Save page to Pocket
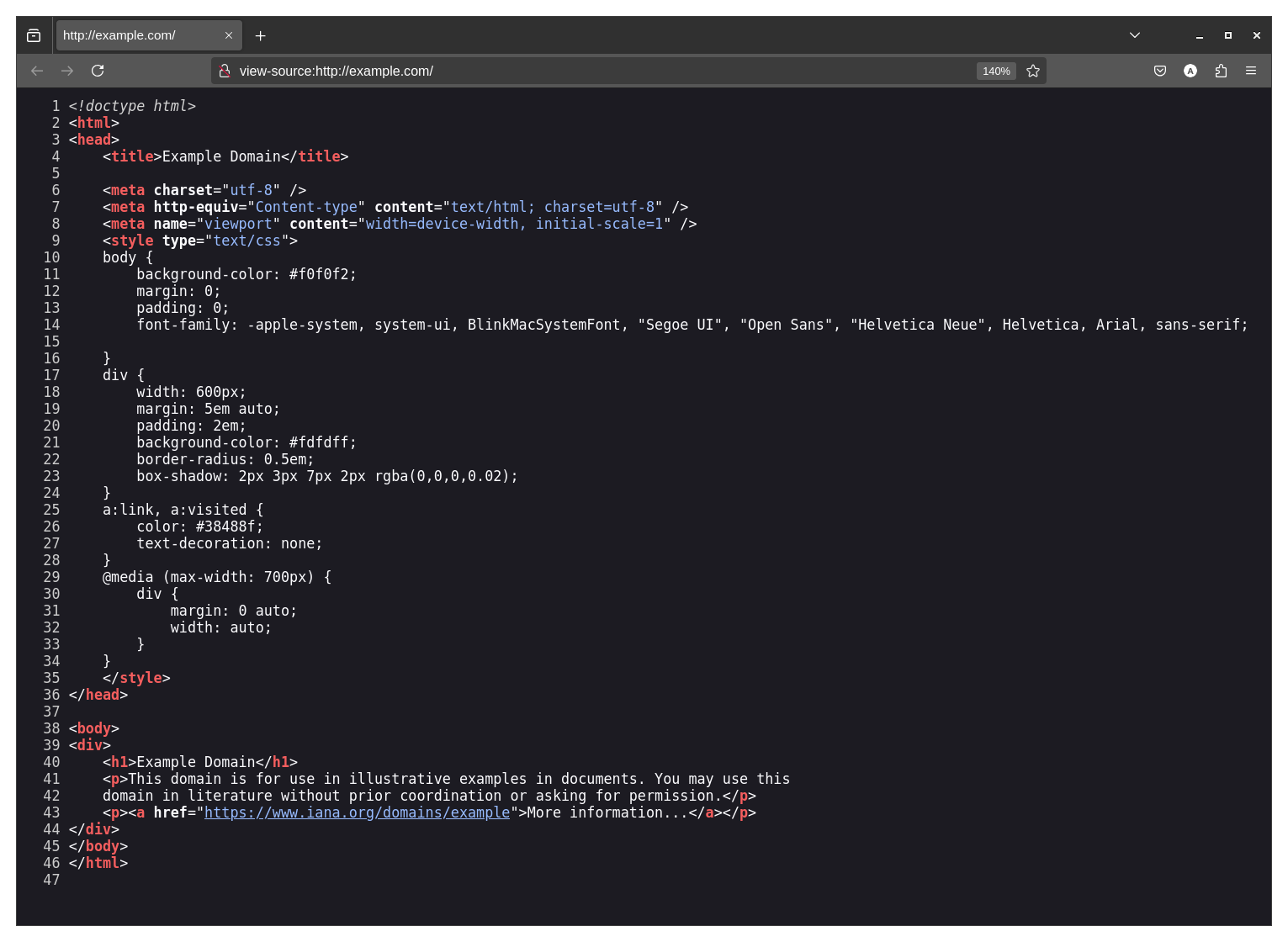 [1160, 71]
